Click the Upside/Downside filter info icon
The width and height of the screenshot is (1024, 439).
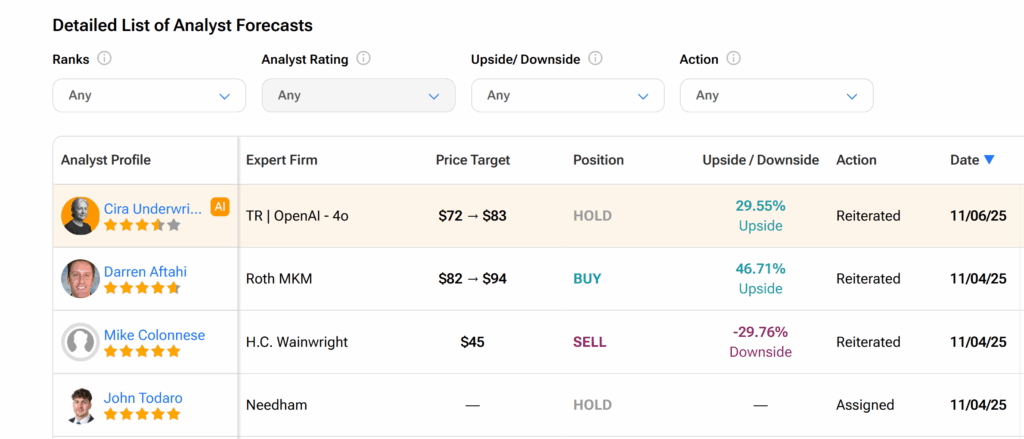coord(595,59)
